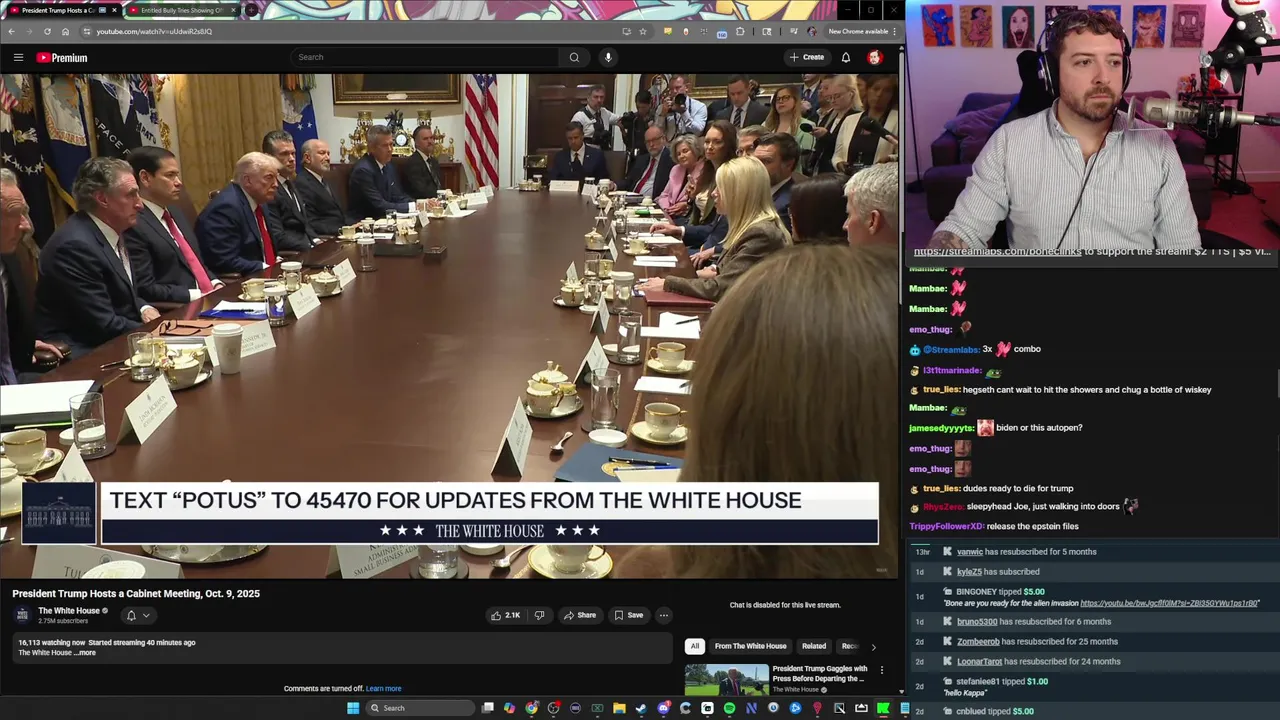
Task: Open the YouTube hamburger guide menu
Action: 18,57
